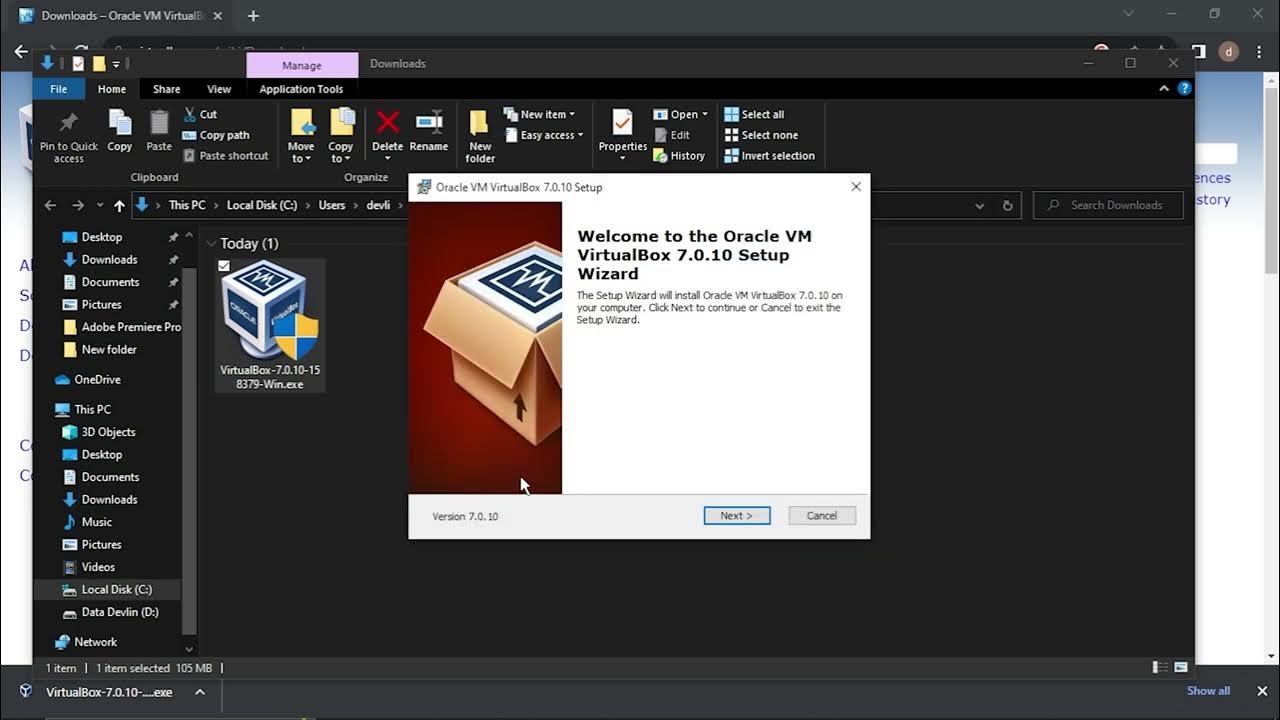Create a New folder from ribbon
Image resolution: width=1280 pixels, height=720 pixels.
(x=480, y=136)
